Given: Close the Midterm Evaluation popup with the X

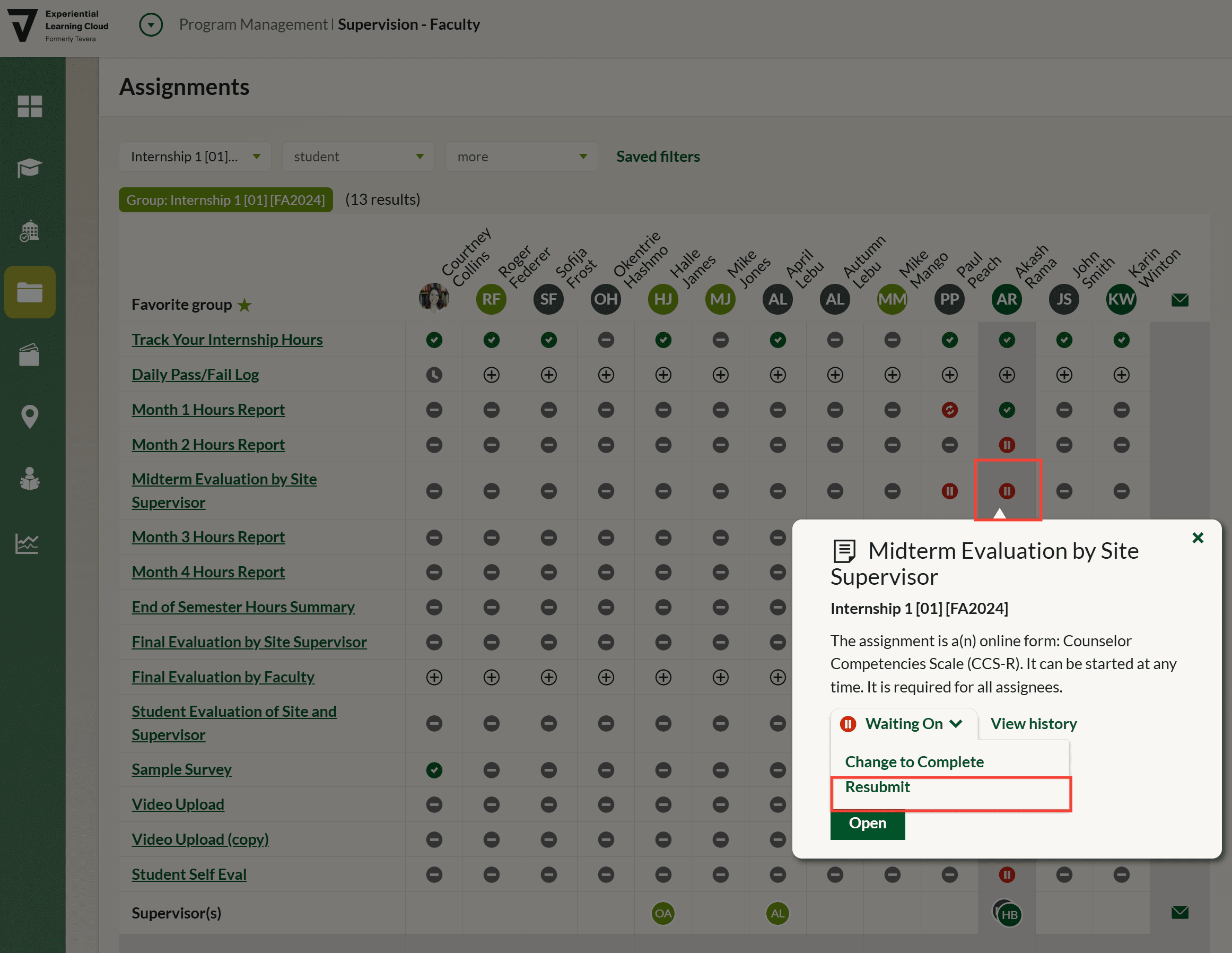Looking at the screenshot, I should coord(1198,538).
